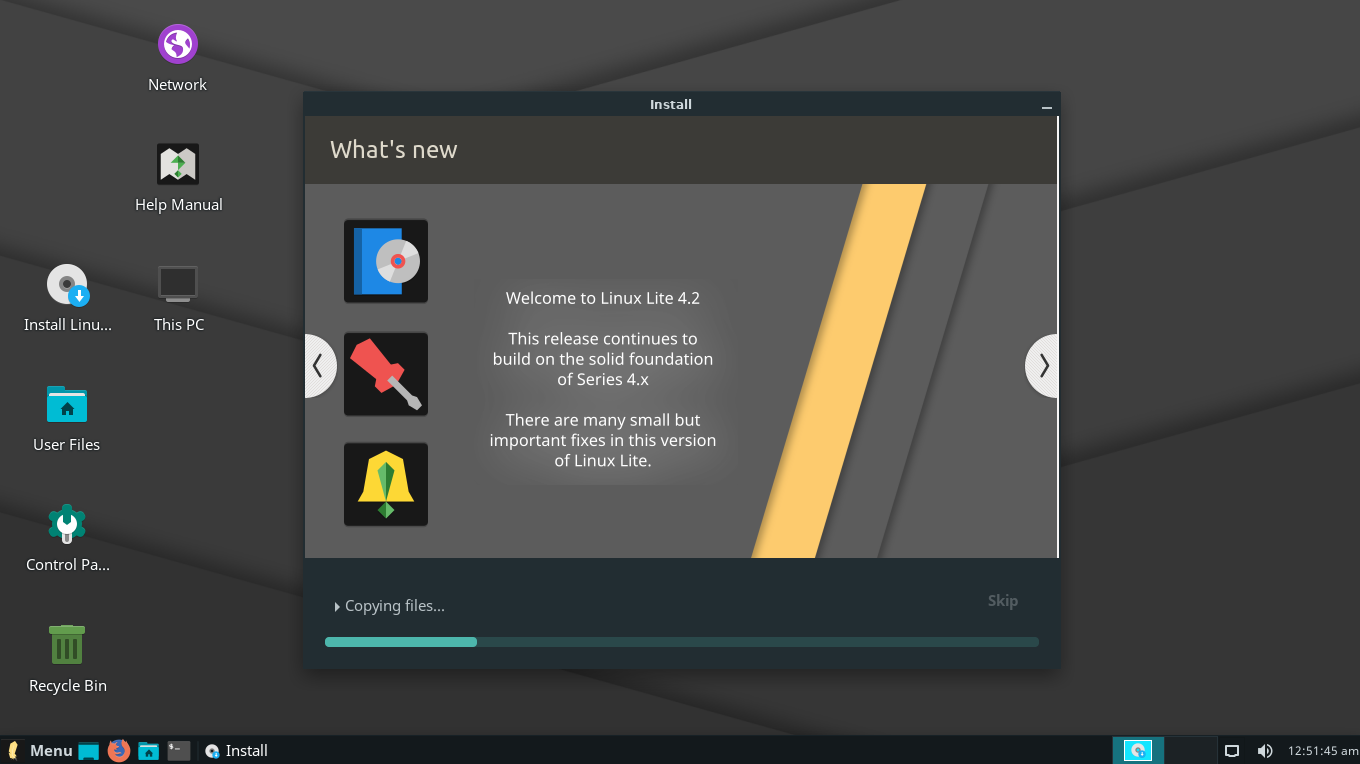This screenshot has height=764, width=1360.
Task: Expand the Copying files details arrow
Action: (x=337, y=606)
